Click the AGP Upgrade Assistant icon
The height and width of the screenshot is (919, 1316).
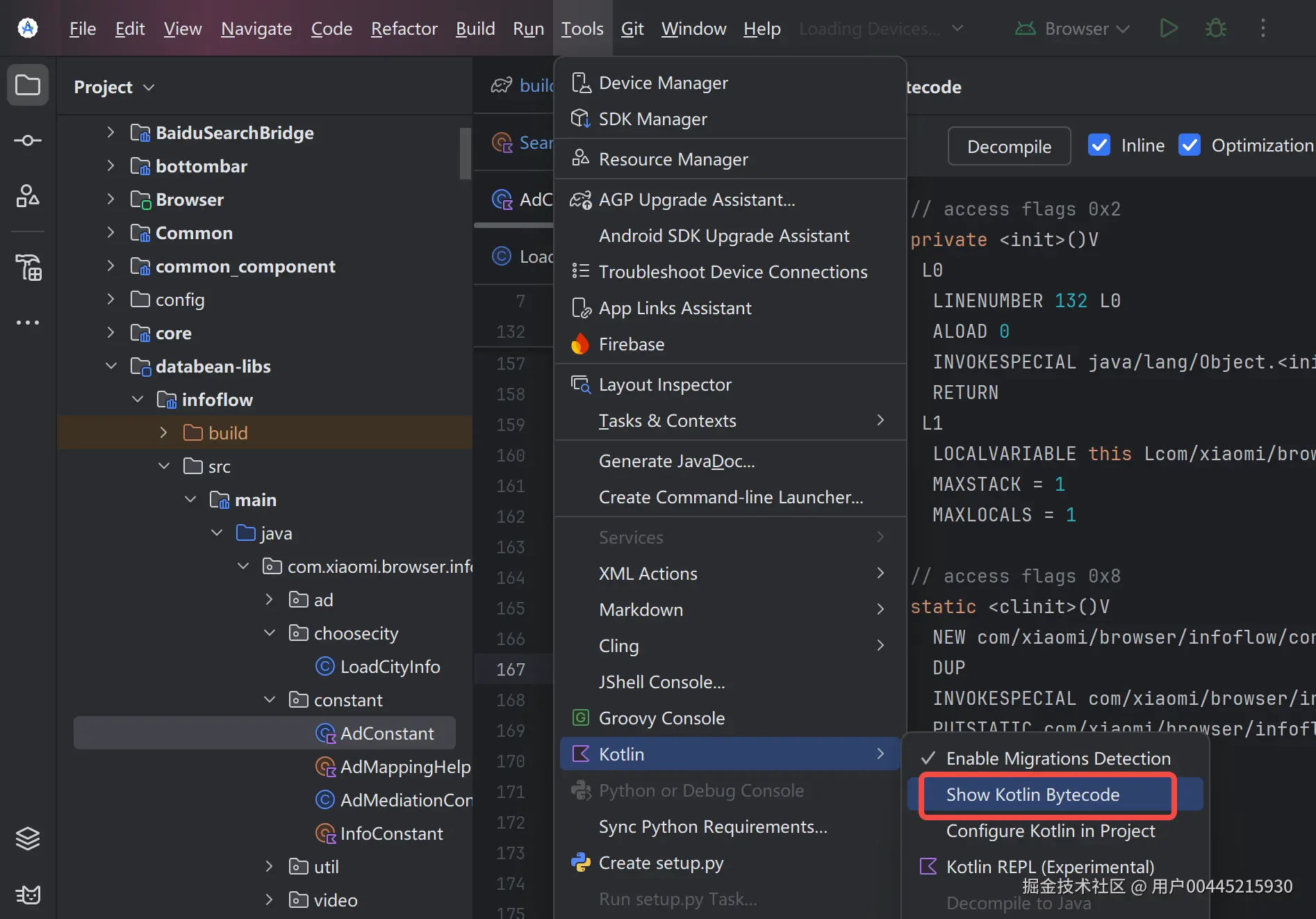pos(580,200)
